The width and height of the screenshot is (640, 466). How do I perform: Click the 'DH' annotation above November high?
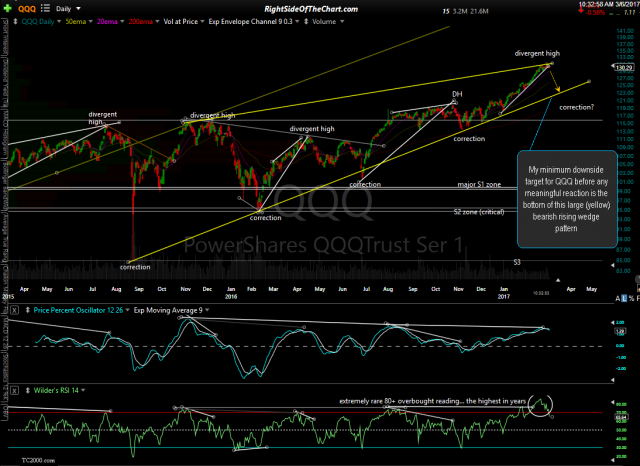pyautogui.click(x=457, y=94)
